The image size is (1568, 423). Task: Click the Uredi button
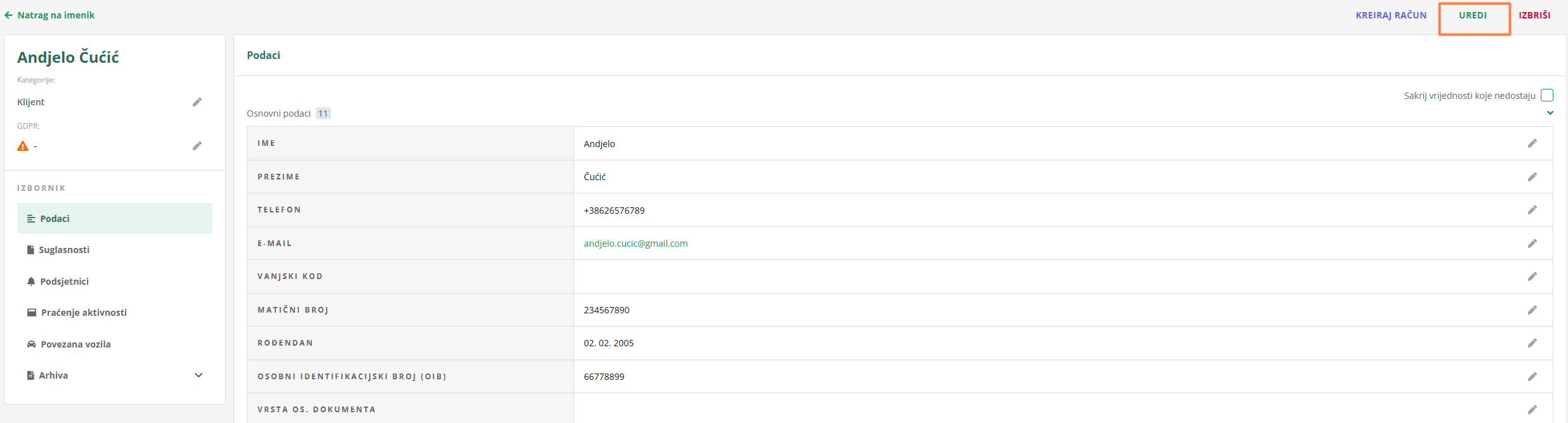tap(1472, 15)
